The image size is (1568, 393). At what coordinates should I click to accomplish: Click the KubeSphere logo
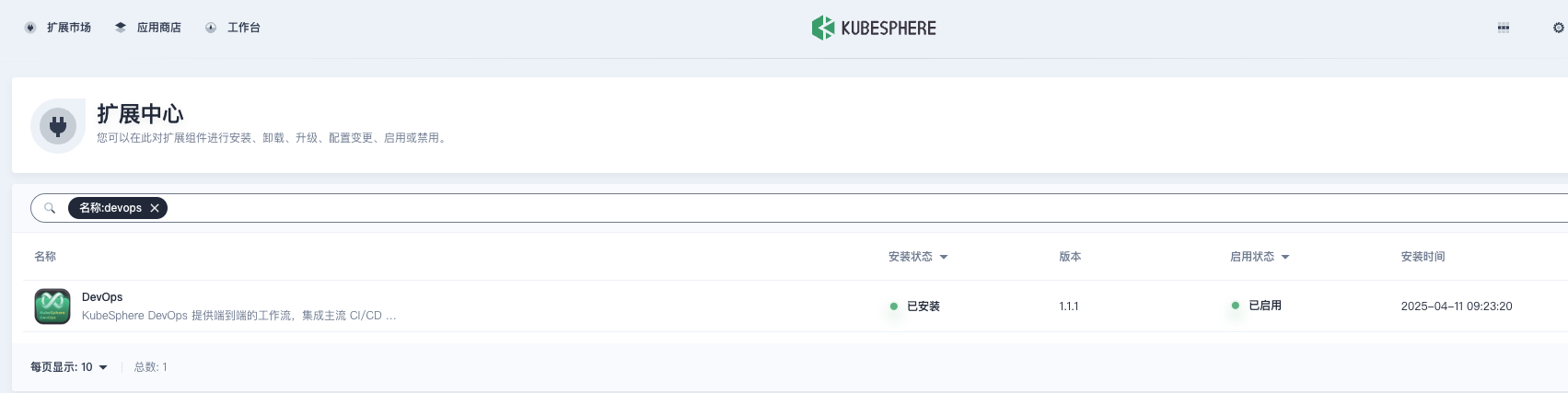pos(874,28)
